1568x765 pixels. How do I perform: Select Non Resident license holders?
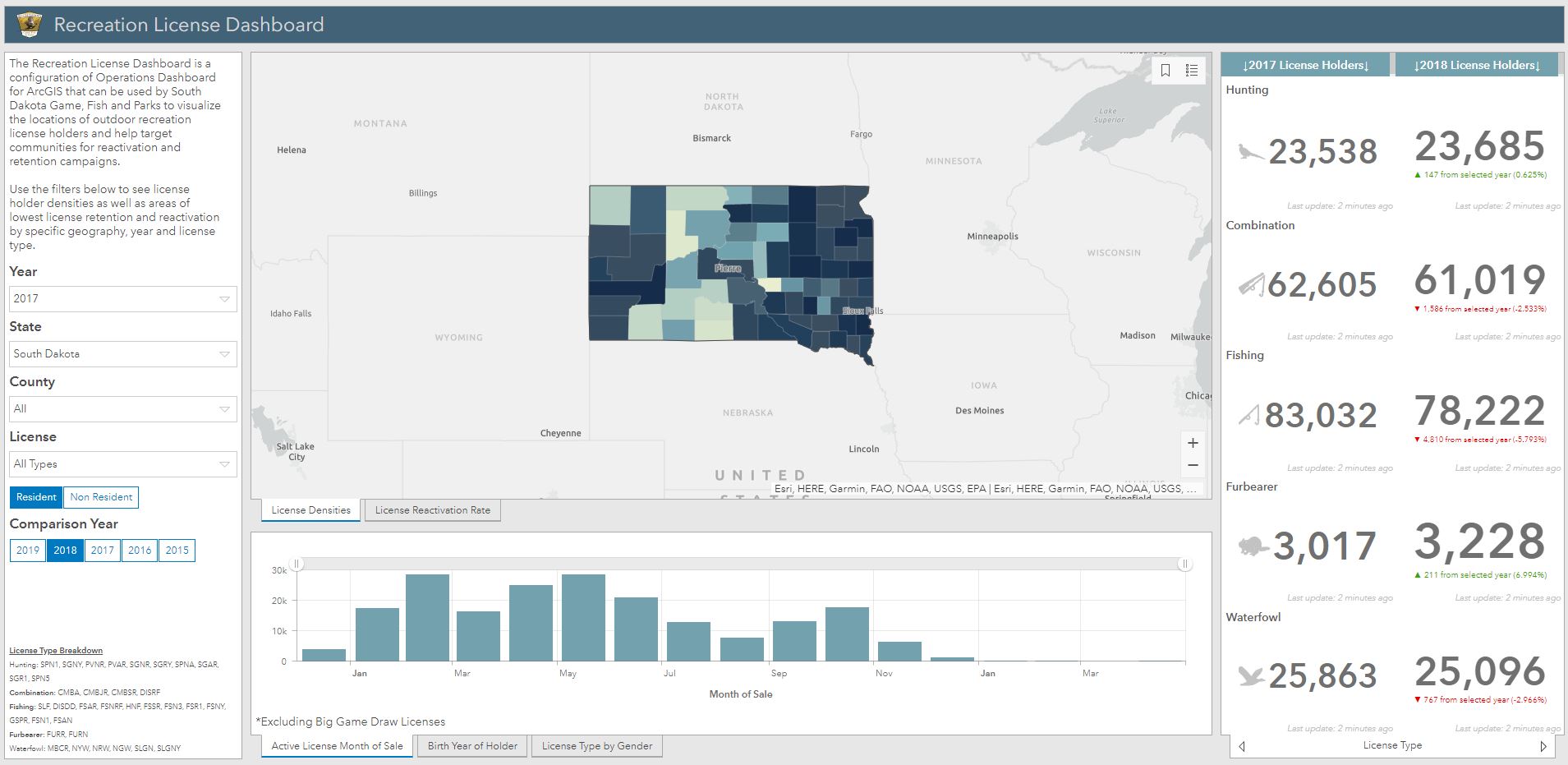click(x=101, y=497)
